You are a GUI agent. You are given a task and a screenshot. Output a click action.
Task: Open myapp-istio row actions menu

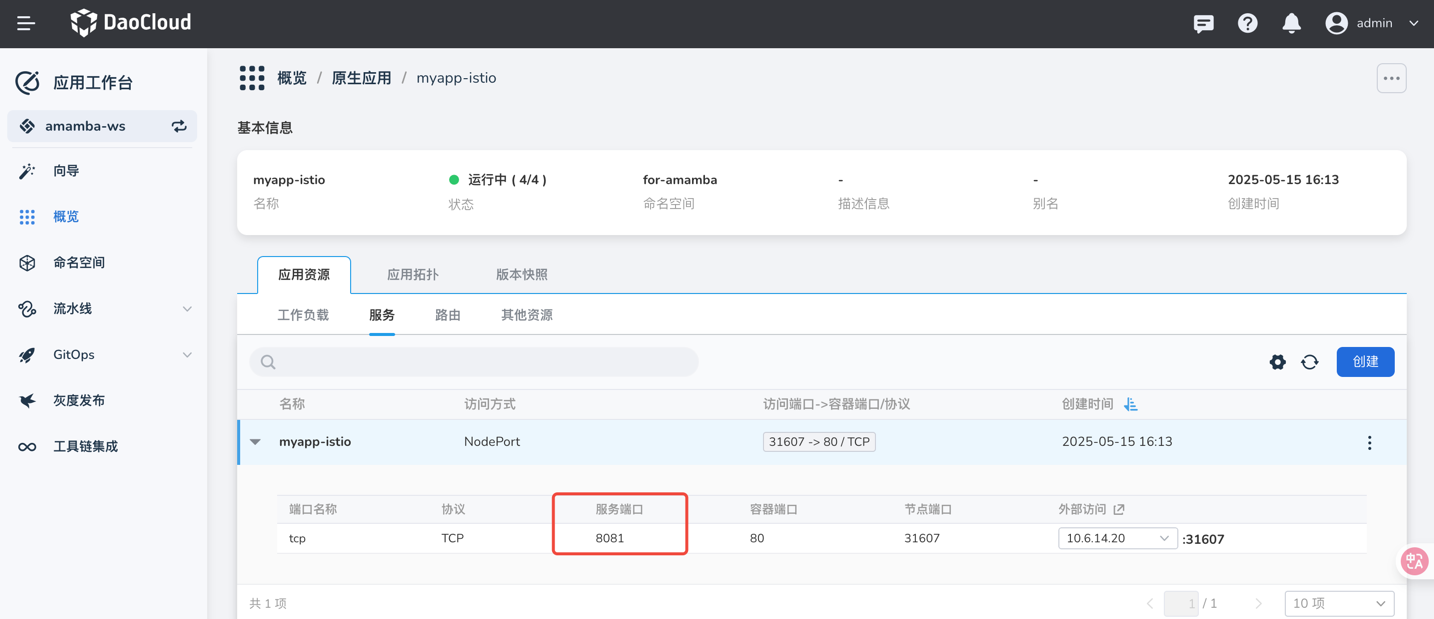(1369, 443)
